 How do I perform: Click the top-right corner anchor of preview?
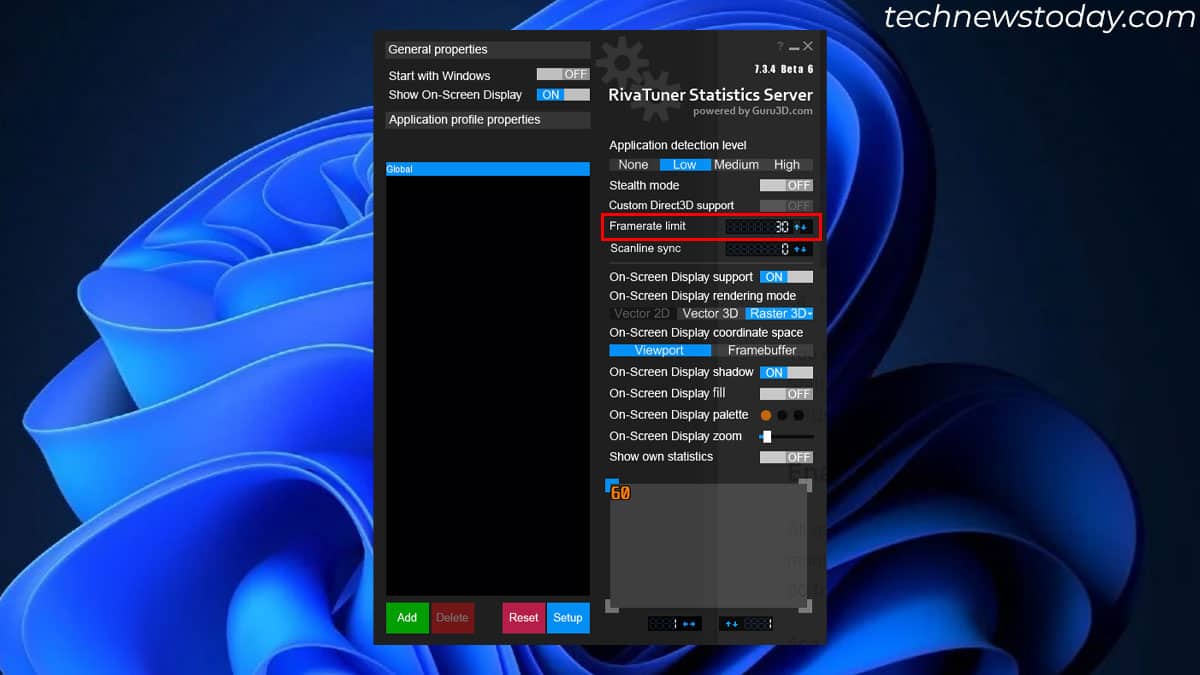[806, 486]
